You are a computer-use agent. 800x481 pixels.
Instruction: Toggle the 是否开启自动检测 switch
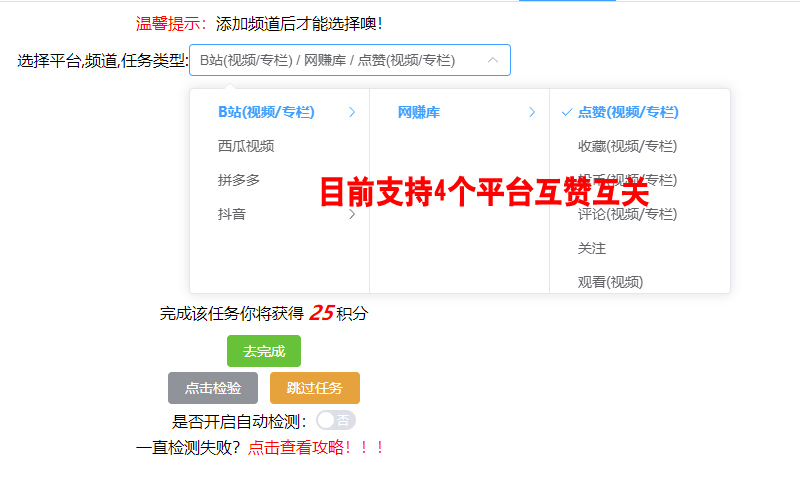coord(335,420)
